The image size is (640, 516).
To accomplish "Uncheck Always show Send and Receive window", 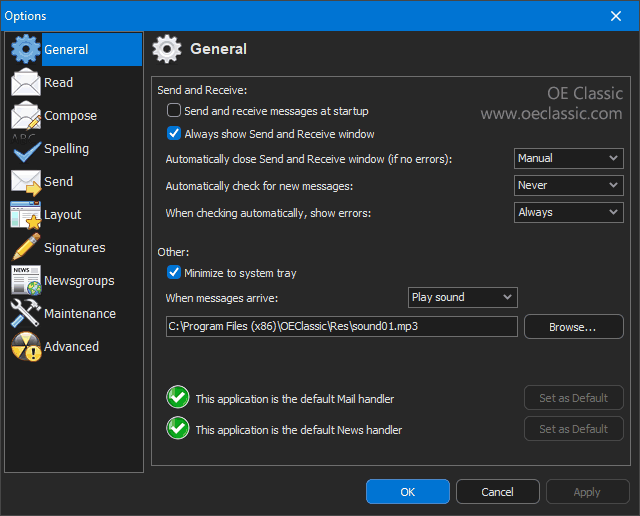I will (174, 133).
